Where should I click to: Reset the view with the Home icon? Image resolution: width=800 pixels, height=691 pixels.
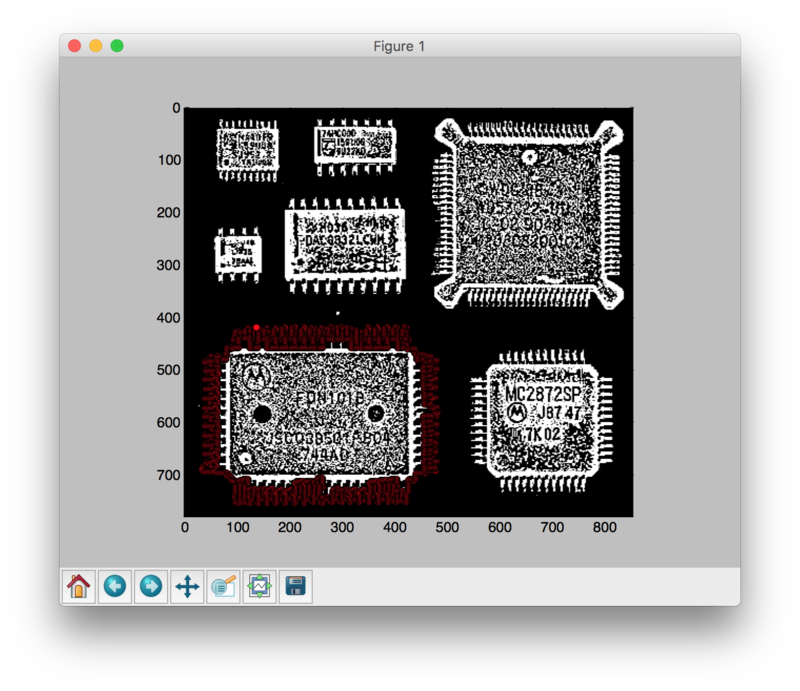click(x=79, y=586)
